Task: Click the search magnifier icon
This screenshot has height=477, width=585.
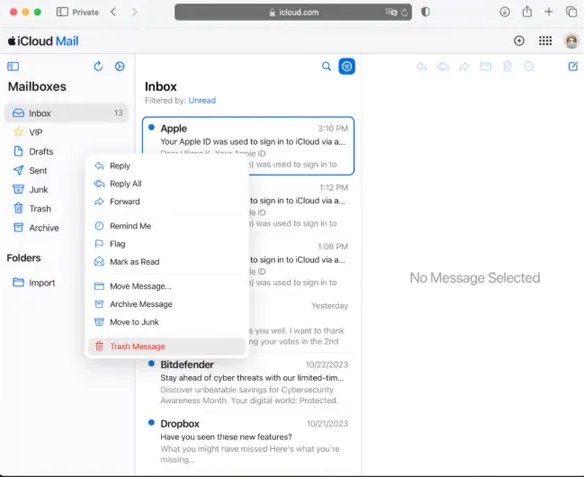Action: click(x=326, y=66)
